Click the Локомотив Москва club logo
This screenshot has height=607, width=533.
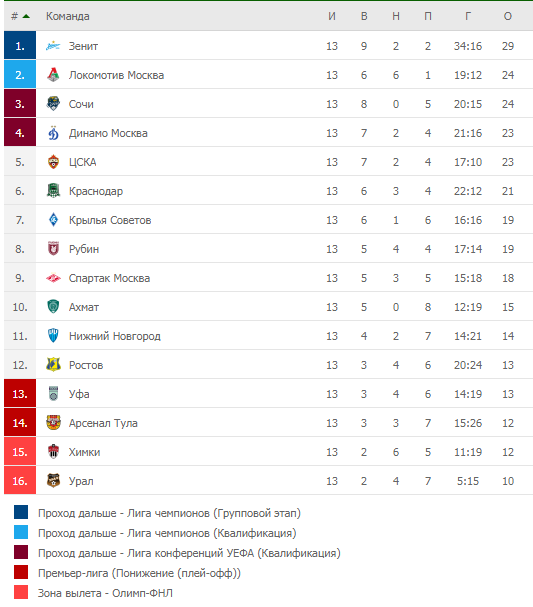(53, 75)
